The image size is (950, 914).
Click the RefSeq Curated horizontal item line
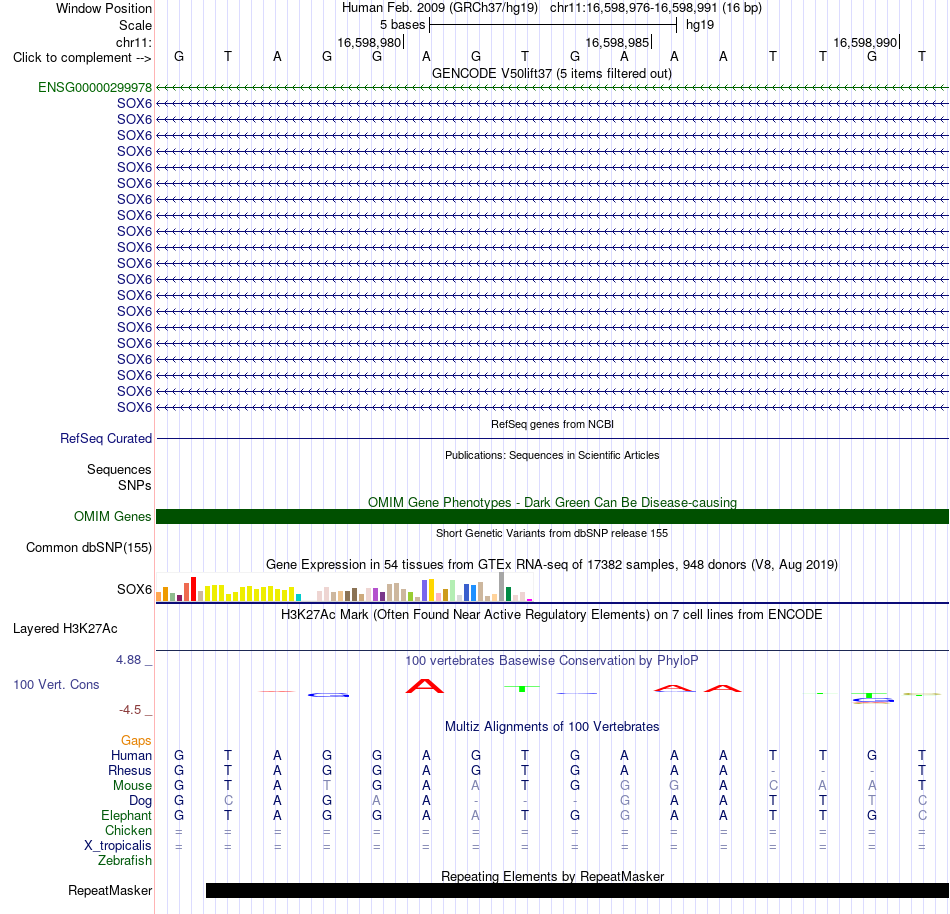click(x=552, y=439)
